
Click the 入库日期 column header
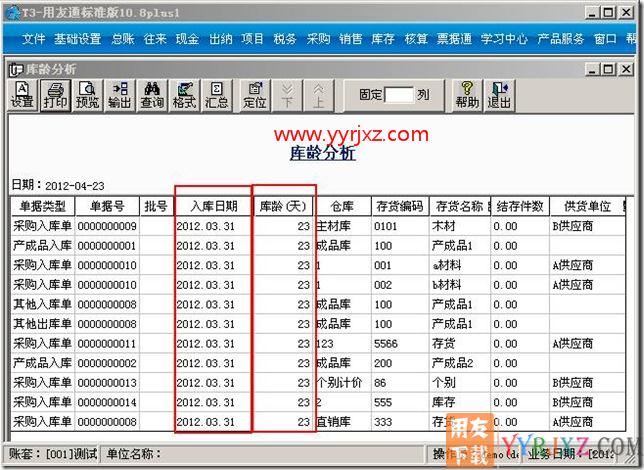point(214,206)
